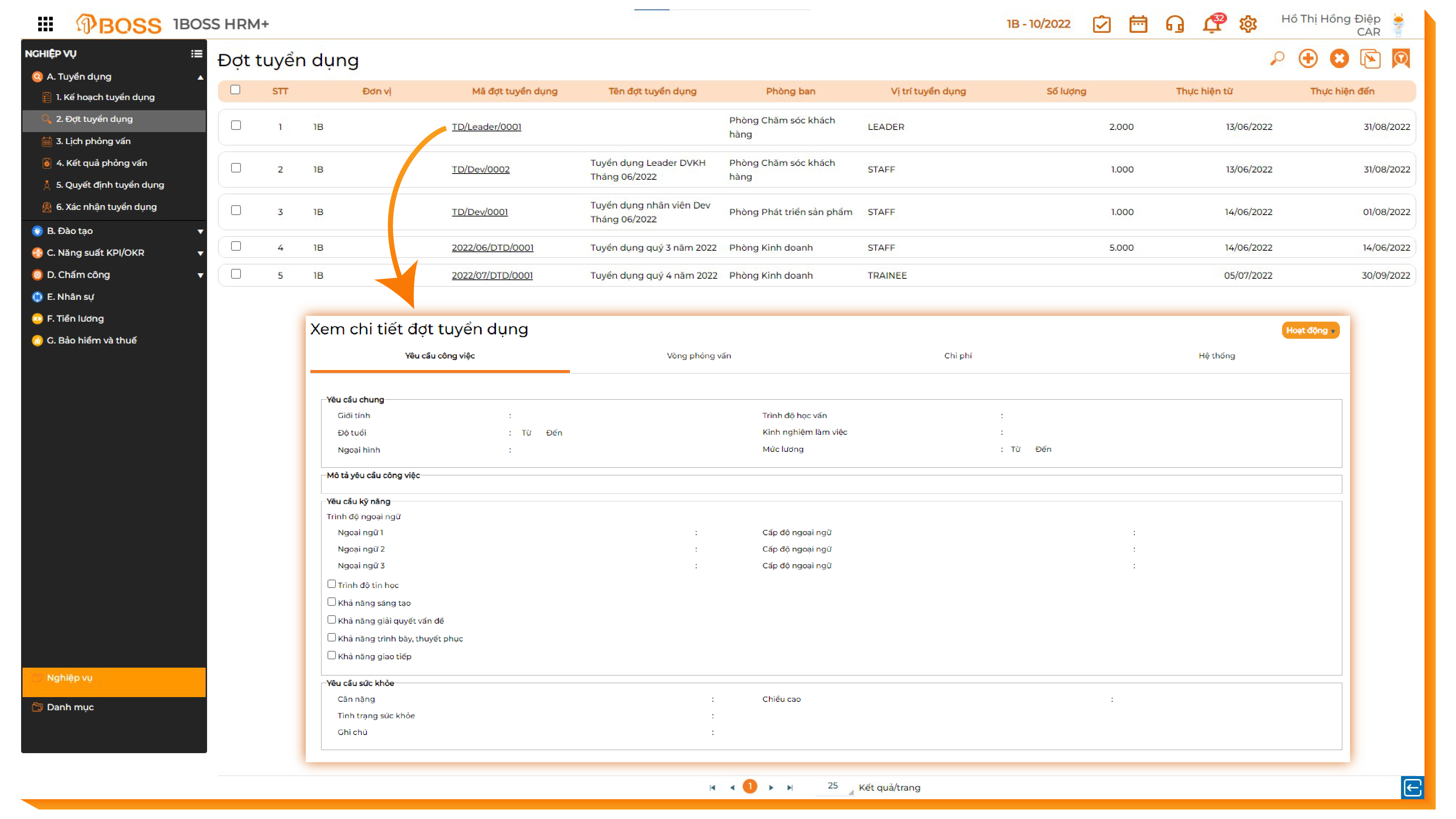The image size is (1456, 819).
Task: Open the TD/Leader/0001 link
Action: [x=486, y=127]
